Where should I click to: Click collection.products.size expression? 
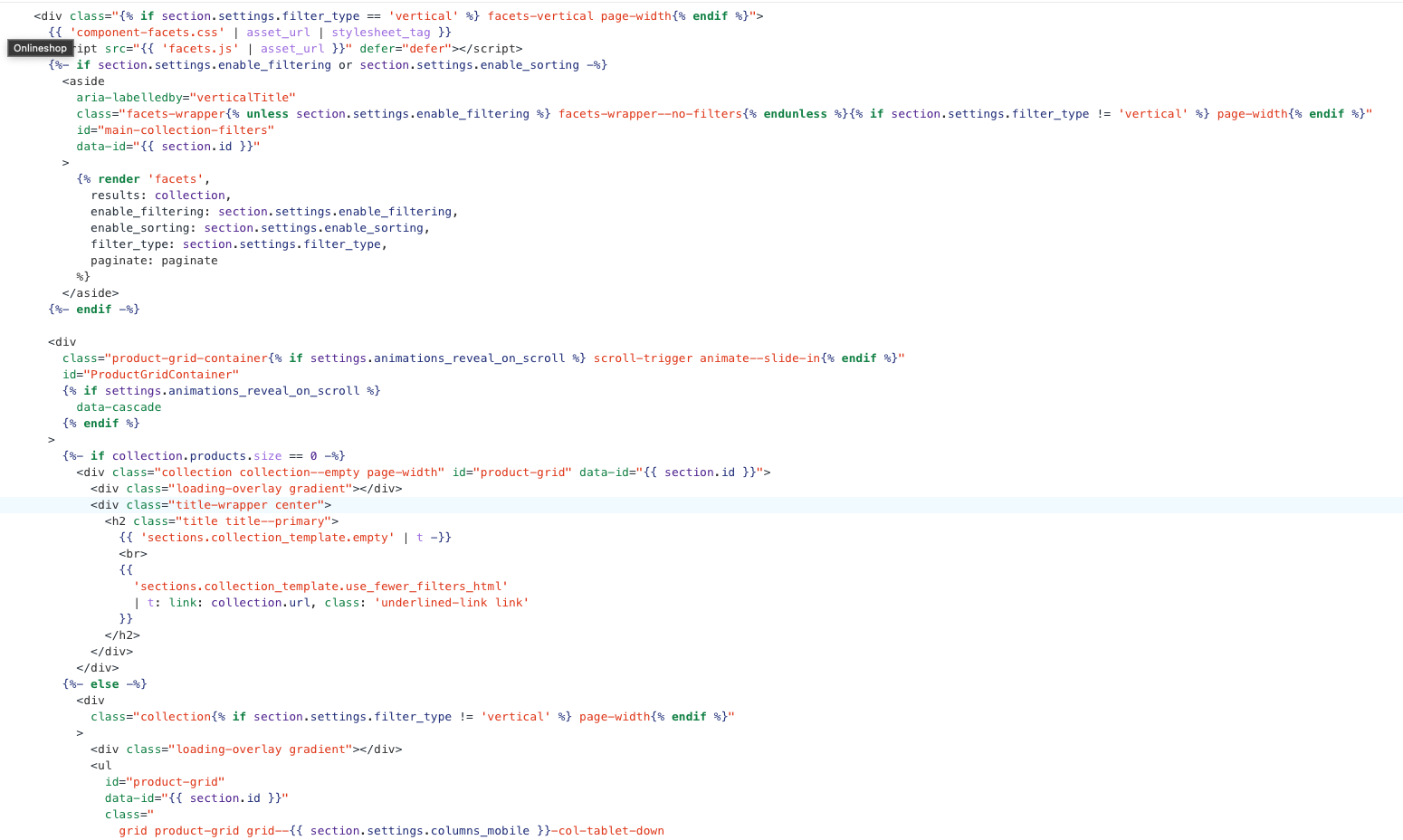196,456
